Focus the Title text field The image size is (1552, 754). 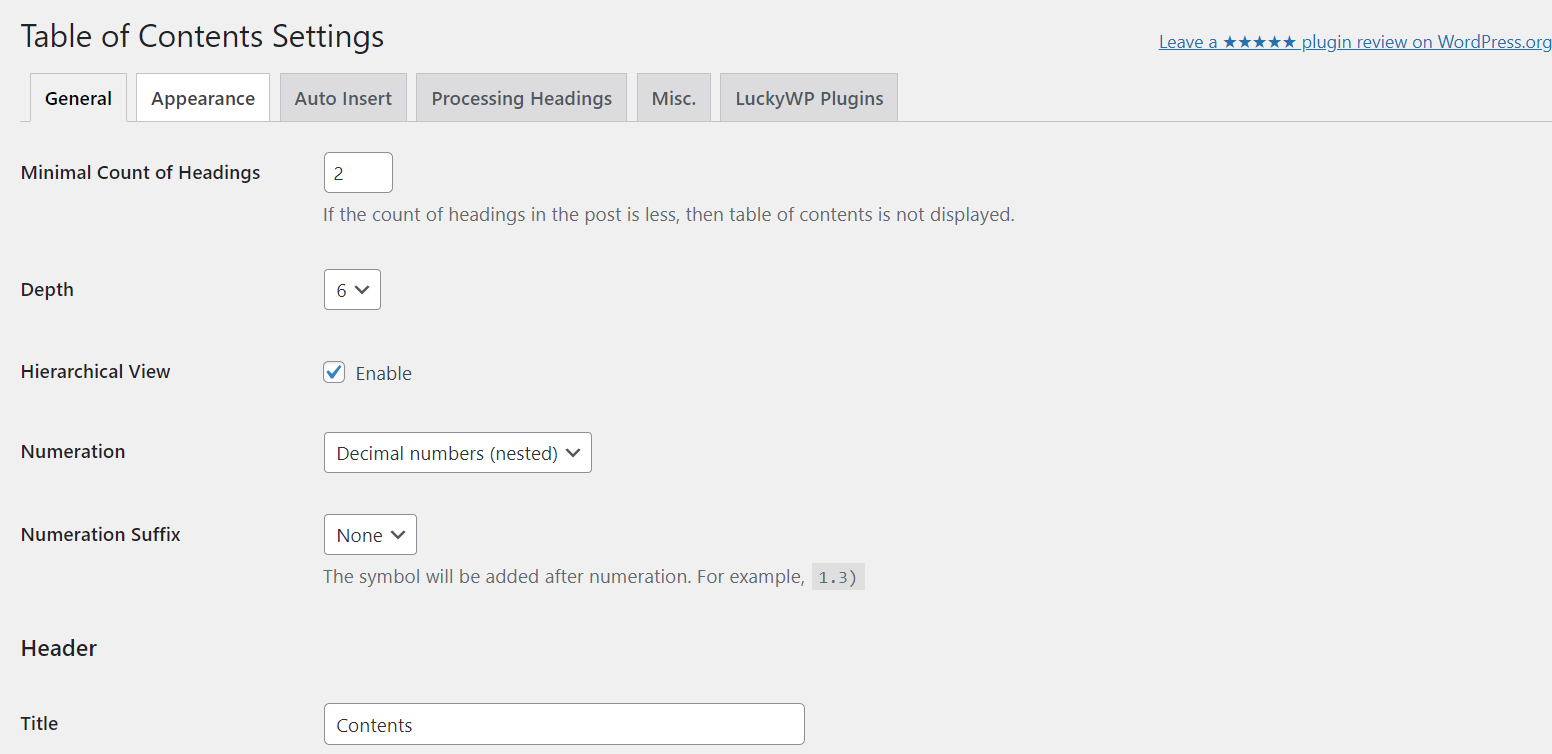coord(564,725)
